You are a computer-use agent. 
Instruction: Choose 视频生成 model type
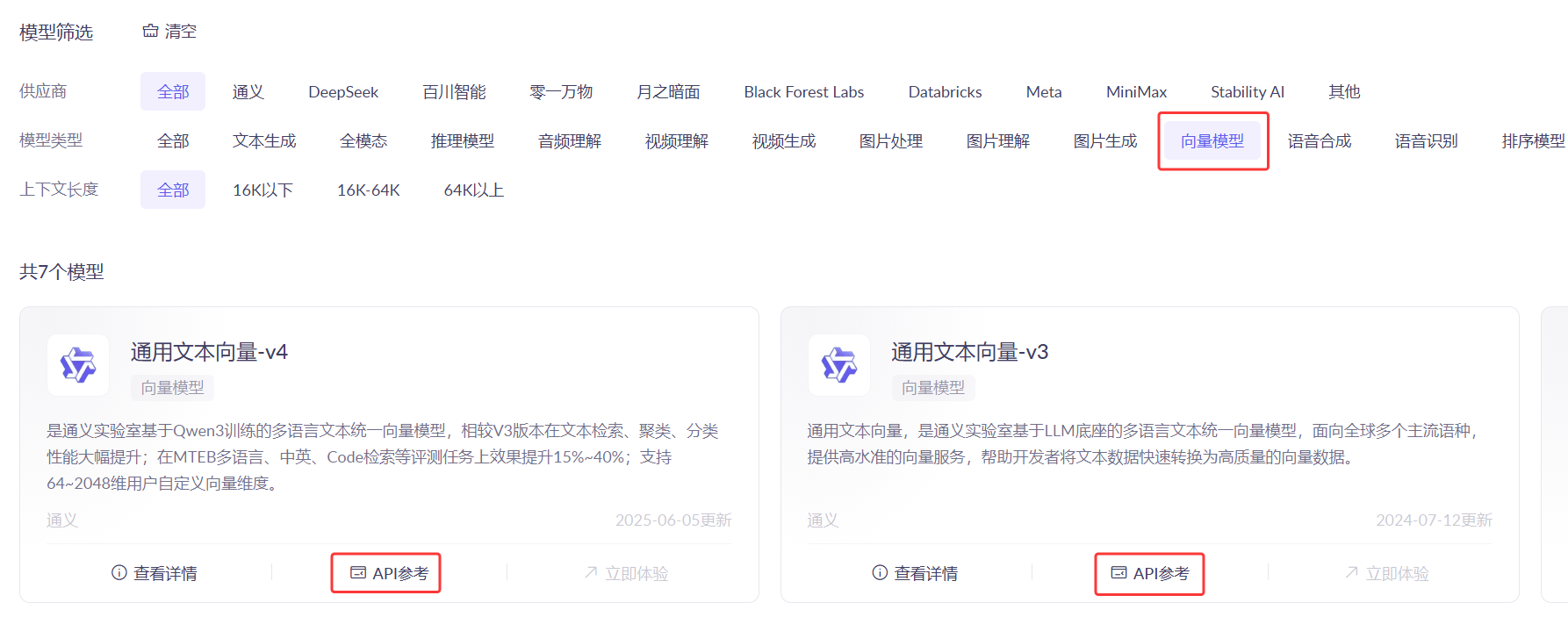784,140
